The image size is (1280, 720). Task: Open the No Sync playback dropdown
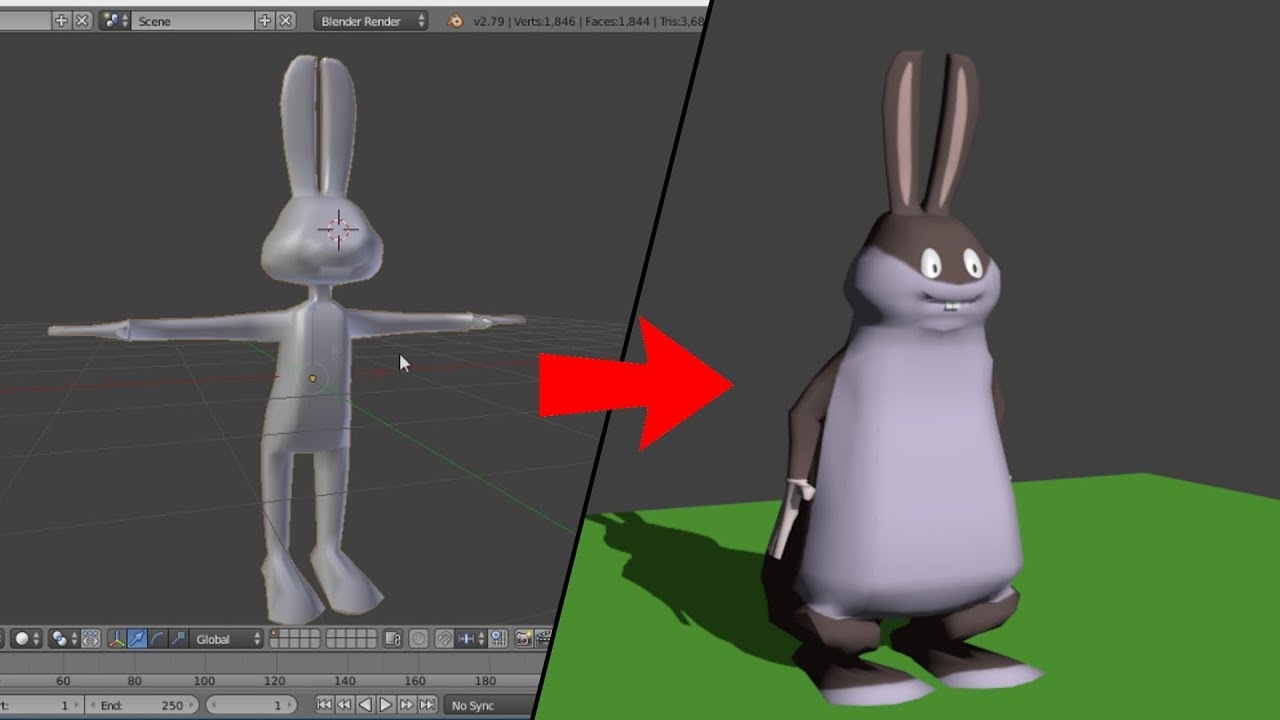click(490, 705)
